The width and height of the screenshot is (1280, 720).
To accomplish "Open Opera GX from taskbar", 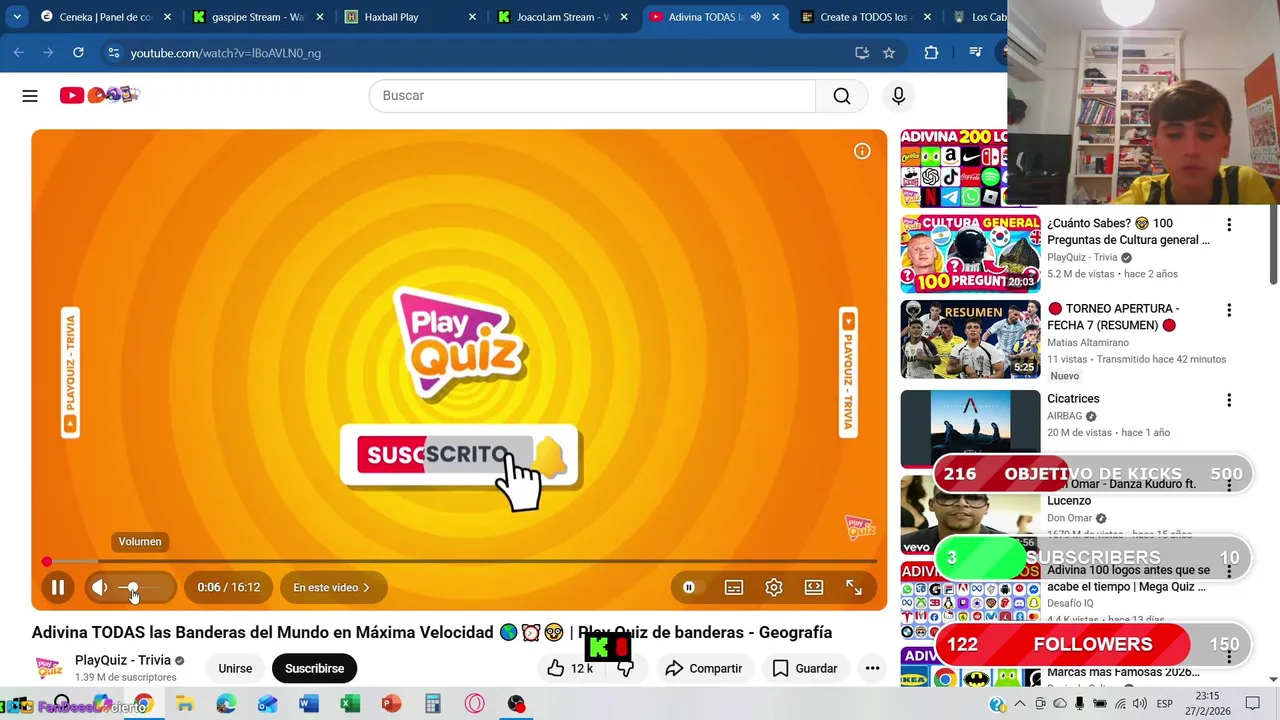I will coord(474,704).
